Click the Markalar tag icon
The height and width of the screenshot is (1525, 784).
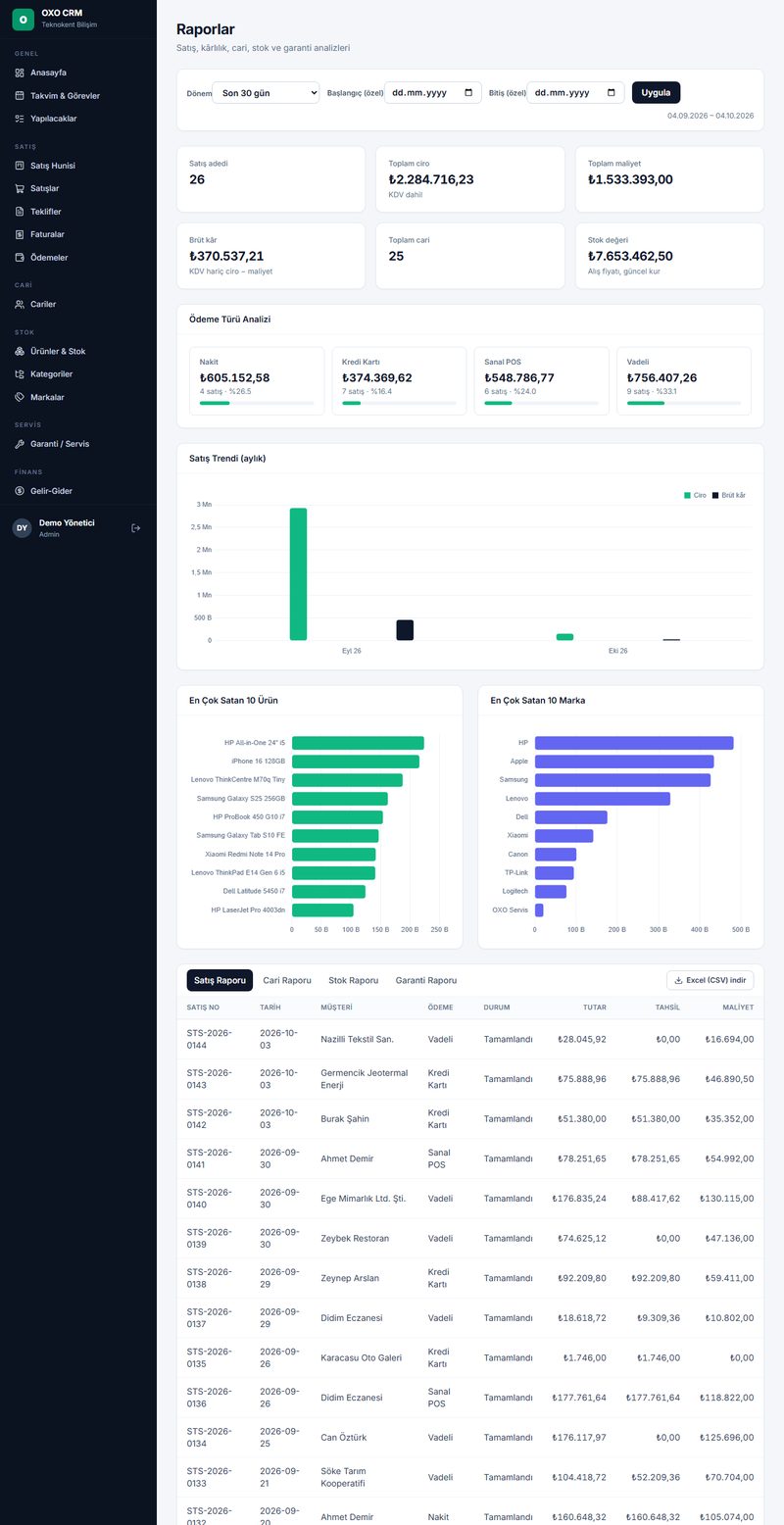click(20, 397)
